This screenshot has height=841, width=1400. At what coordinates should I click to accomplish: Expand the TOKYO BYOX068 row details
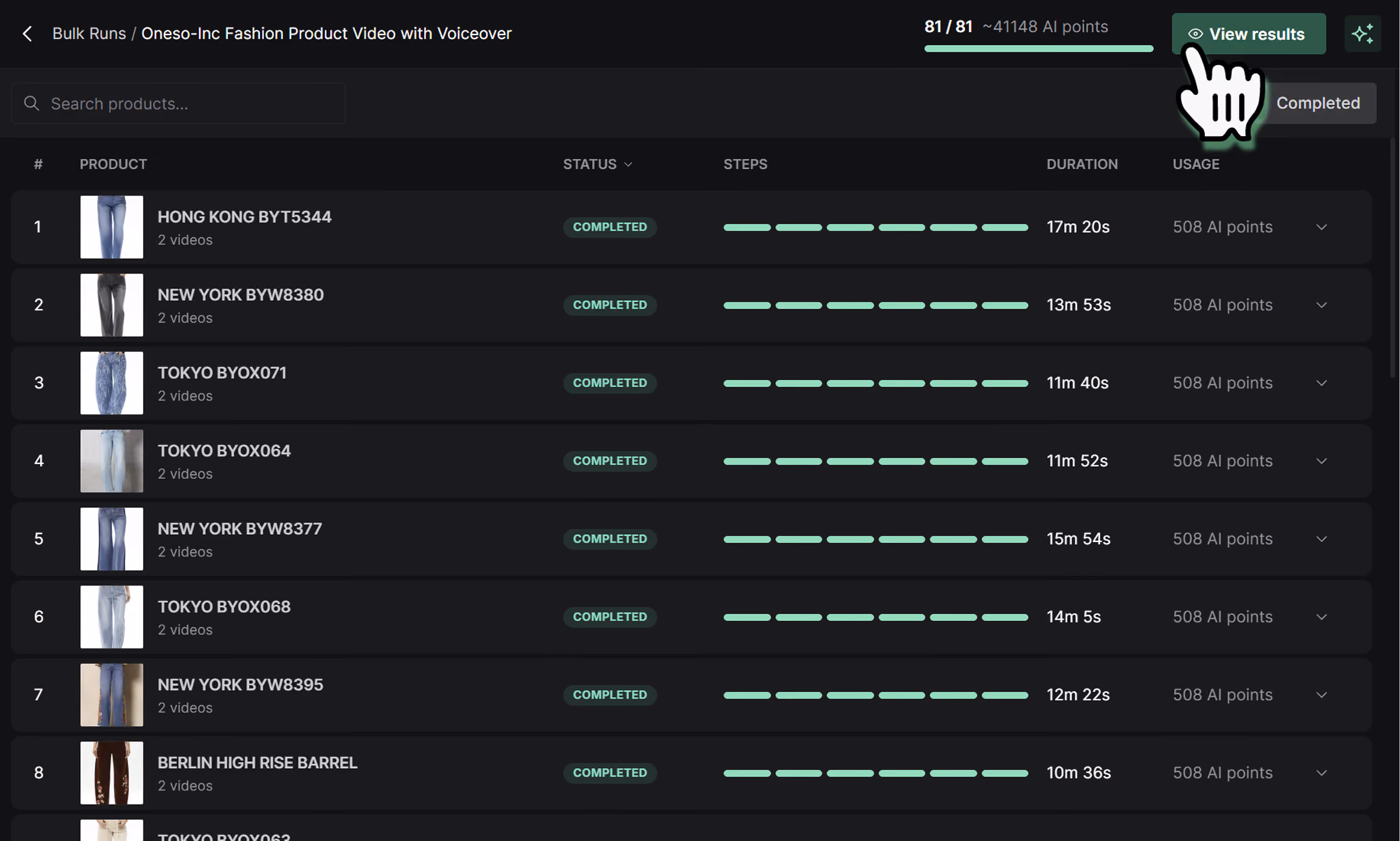click(x=1322, y=617)
